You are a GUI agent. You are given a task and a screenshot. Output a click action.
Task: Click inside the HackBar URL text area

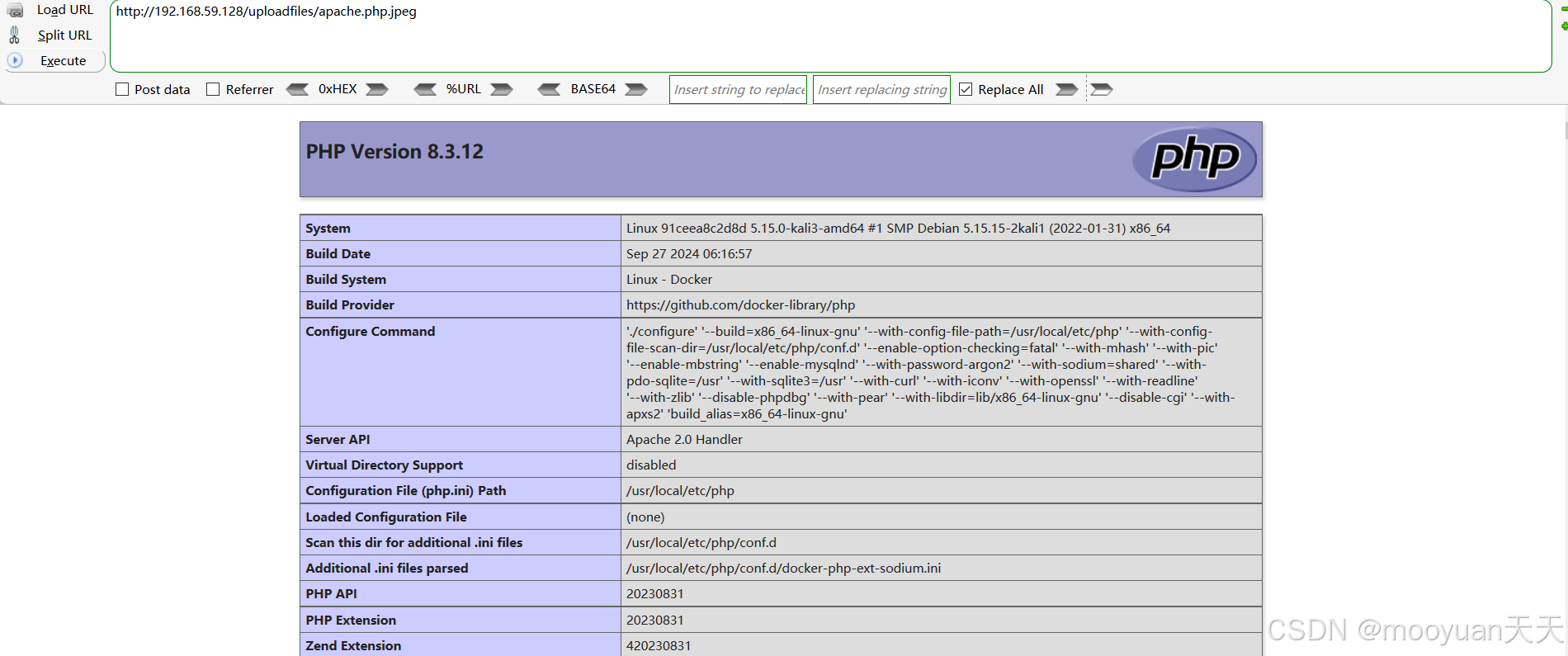[830, 36]
